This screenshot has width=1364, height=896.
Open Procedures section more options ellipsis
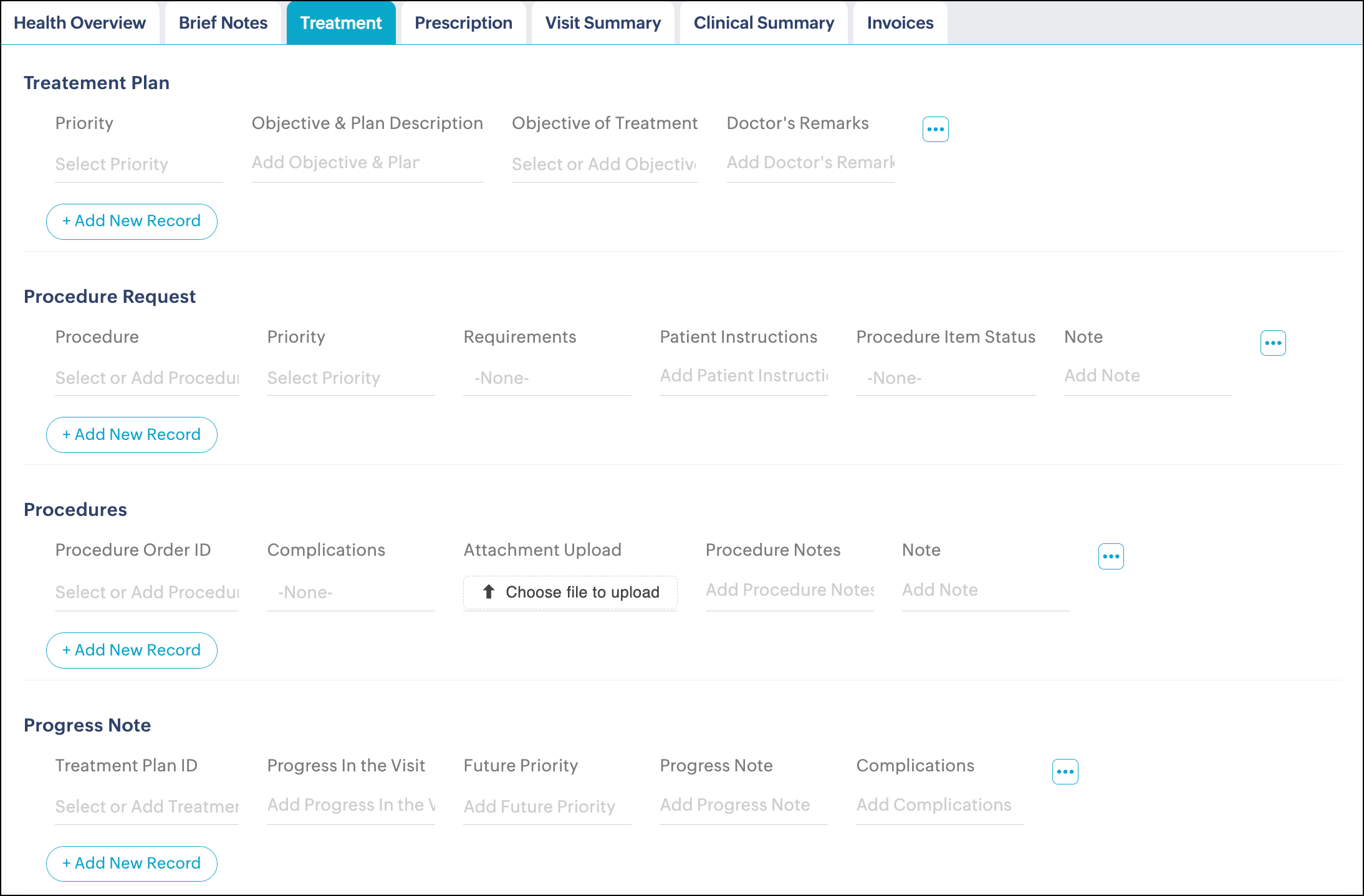1110,556
